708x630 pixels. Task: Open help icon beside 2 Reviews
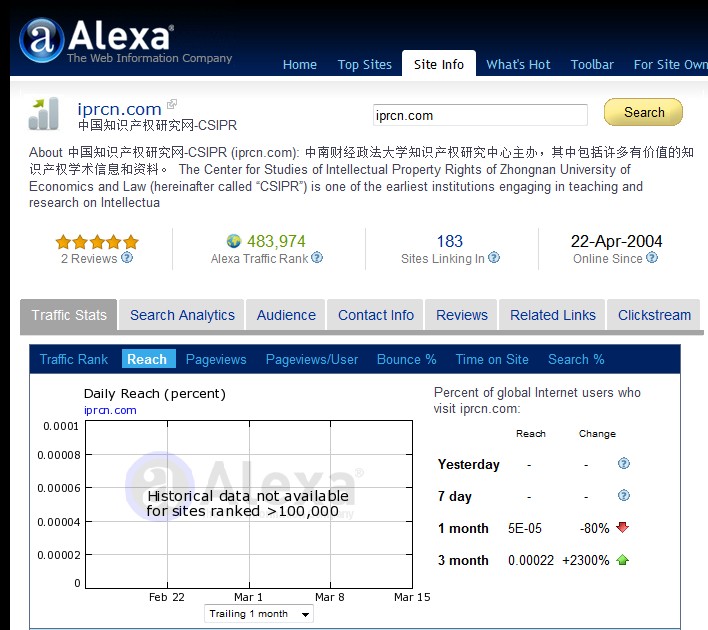127,257
